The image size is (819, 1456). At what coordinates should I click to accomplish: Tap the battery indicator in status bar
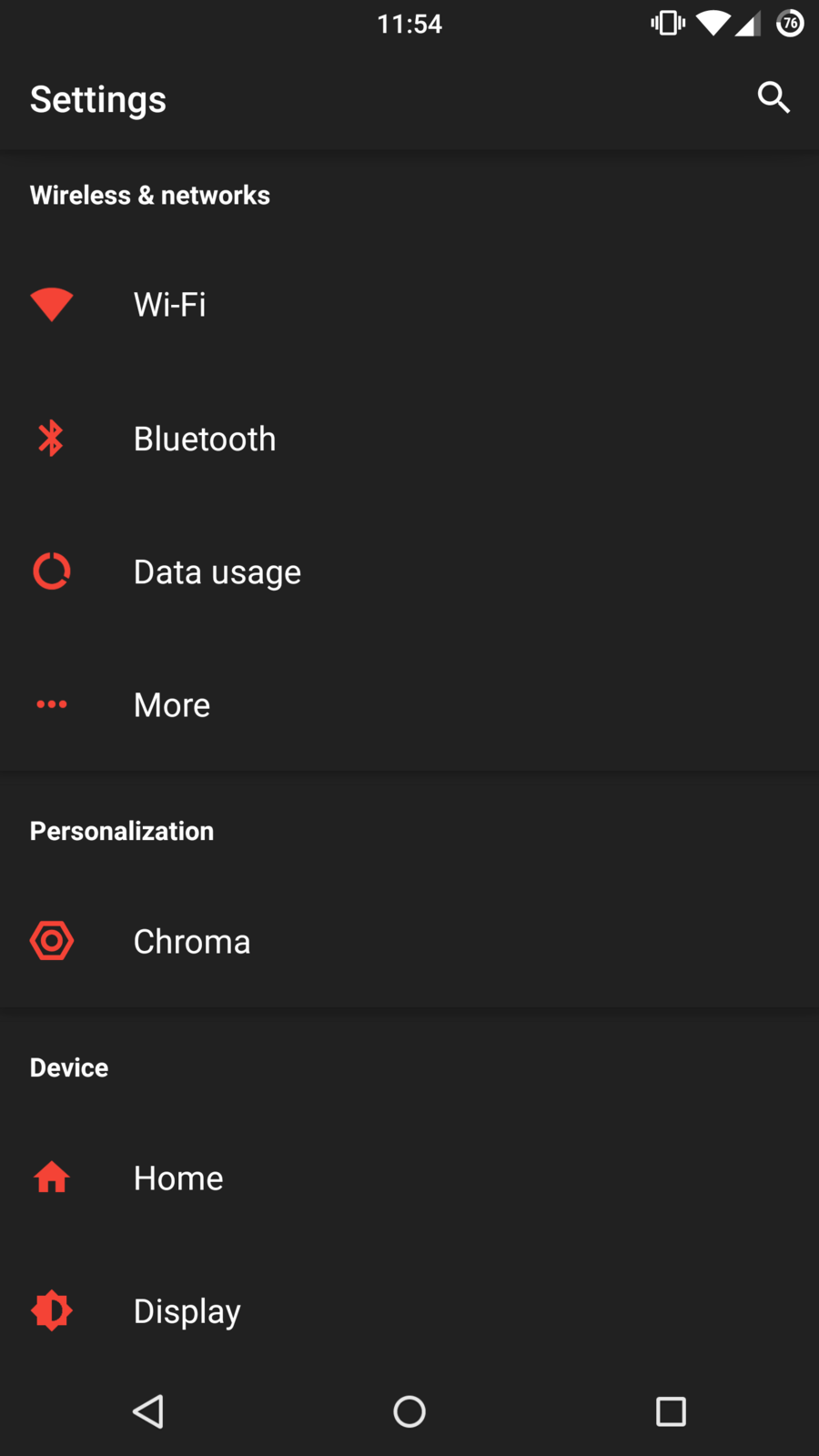(790, 24)
